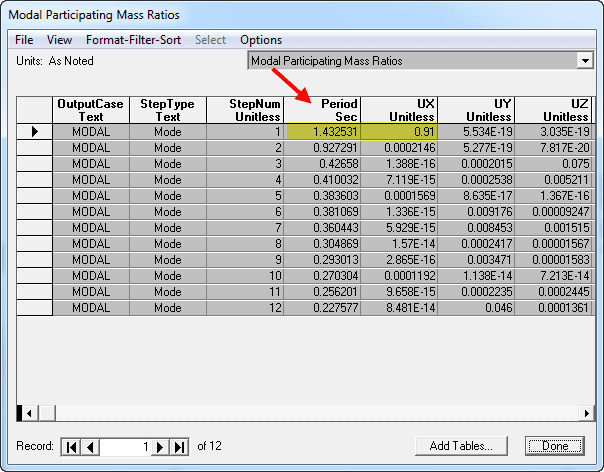Click UZ value 0.001515
604x472 pixels.
(x=553, y=228)
